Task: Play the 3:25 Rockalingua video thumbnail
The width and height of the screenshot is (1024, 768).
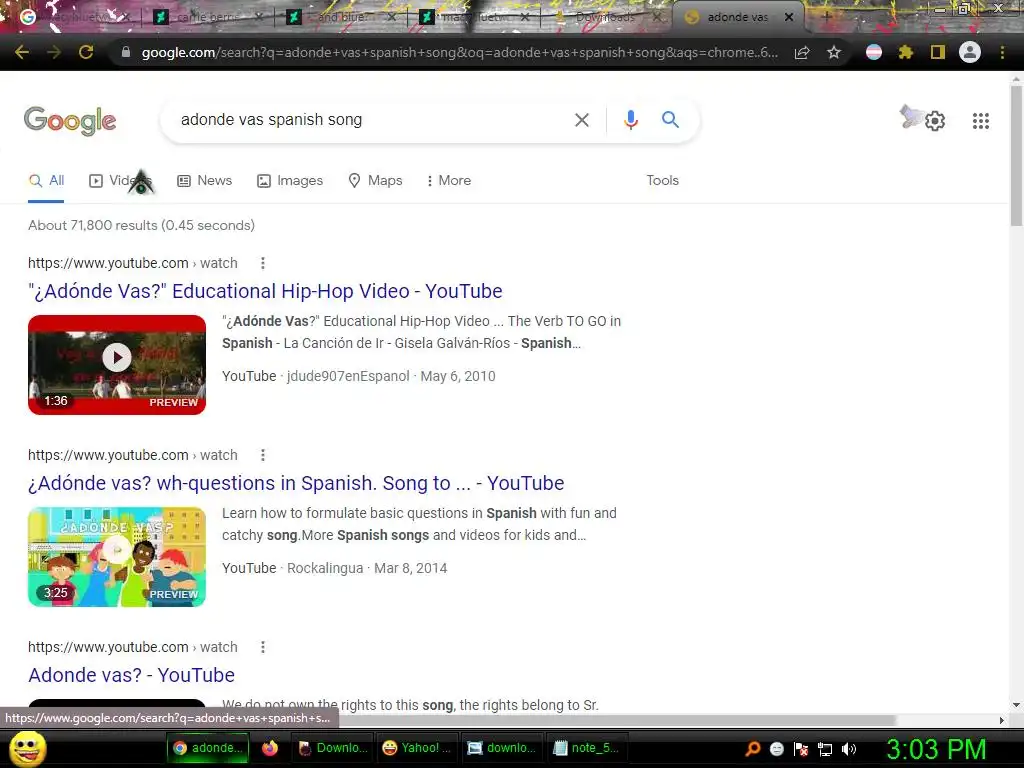Action: tap(117, 556)
